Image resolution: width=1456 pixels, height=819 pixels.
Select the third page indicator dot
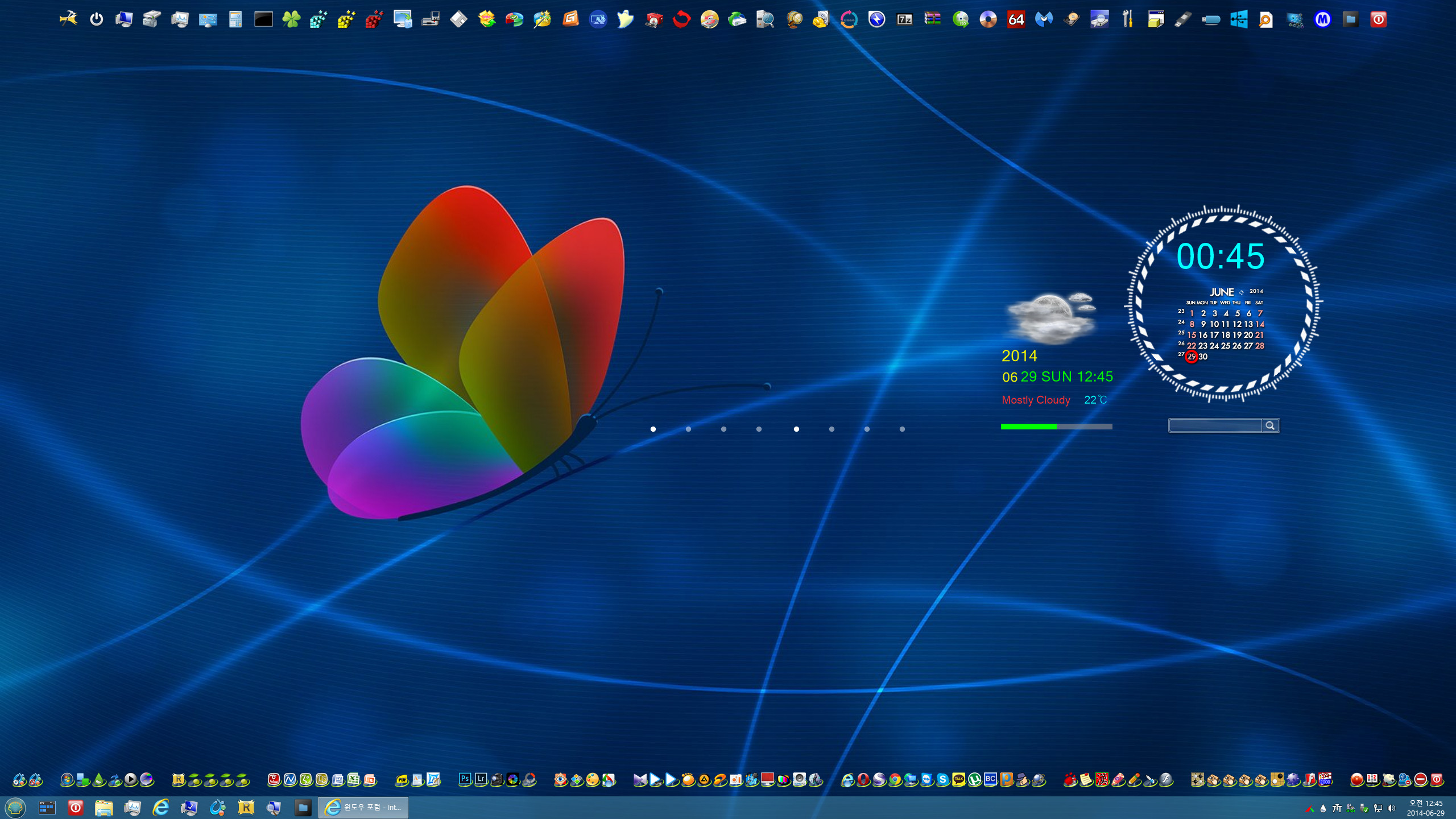point(723,429)
